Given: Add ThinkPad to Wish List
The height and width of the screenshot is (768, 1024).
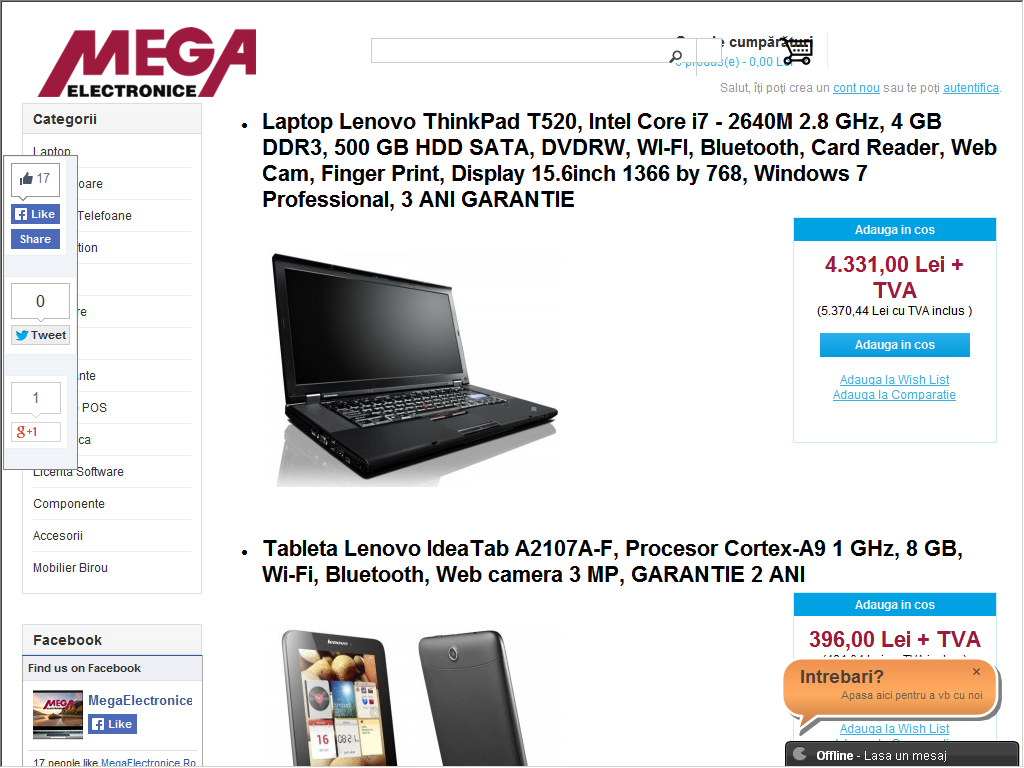Looking at the screenshot, I should tap(894, 379).
